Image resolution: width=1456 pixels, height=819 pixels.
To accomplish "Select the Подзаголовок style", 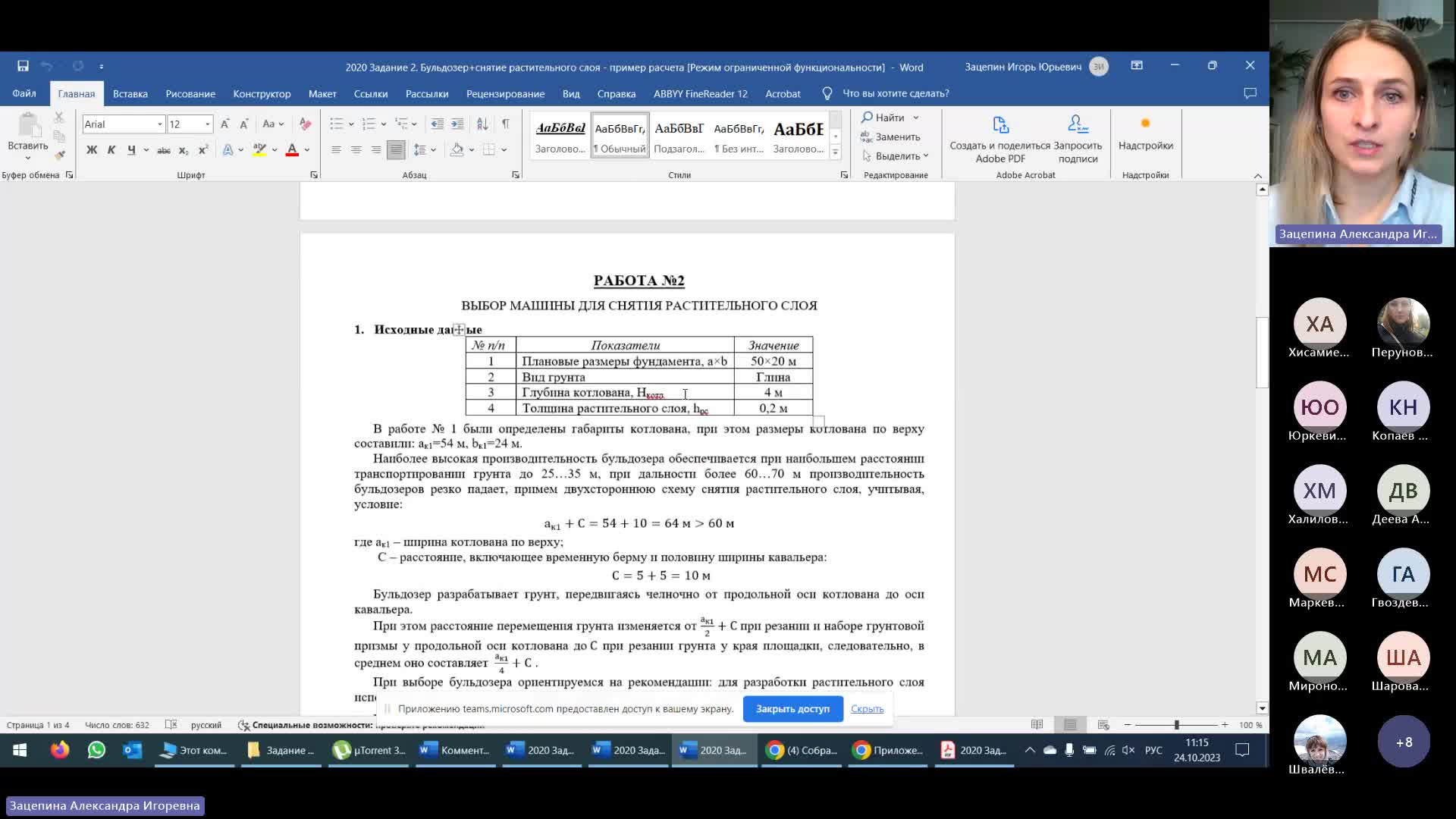I will coord(679,136).
